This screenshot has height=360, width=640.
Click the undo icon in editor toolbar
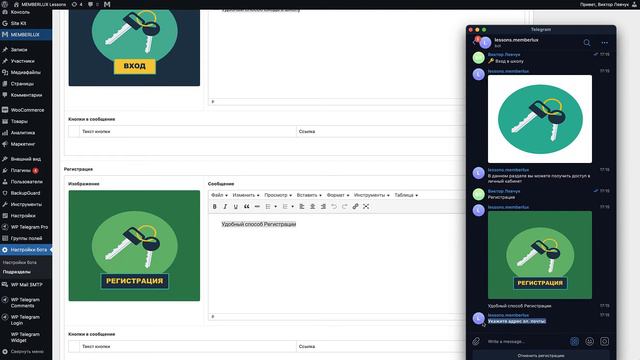(x=334, y=207)
